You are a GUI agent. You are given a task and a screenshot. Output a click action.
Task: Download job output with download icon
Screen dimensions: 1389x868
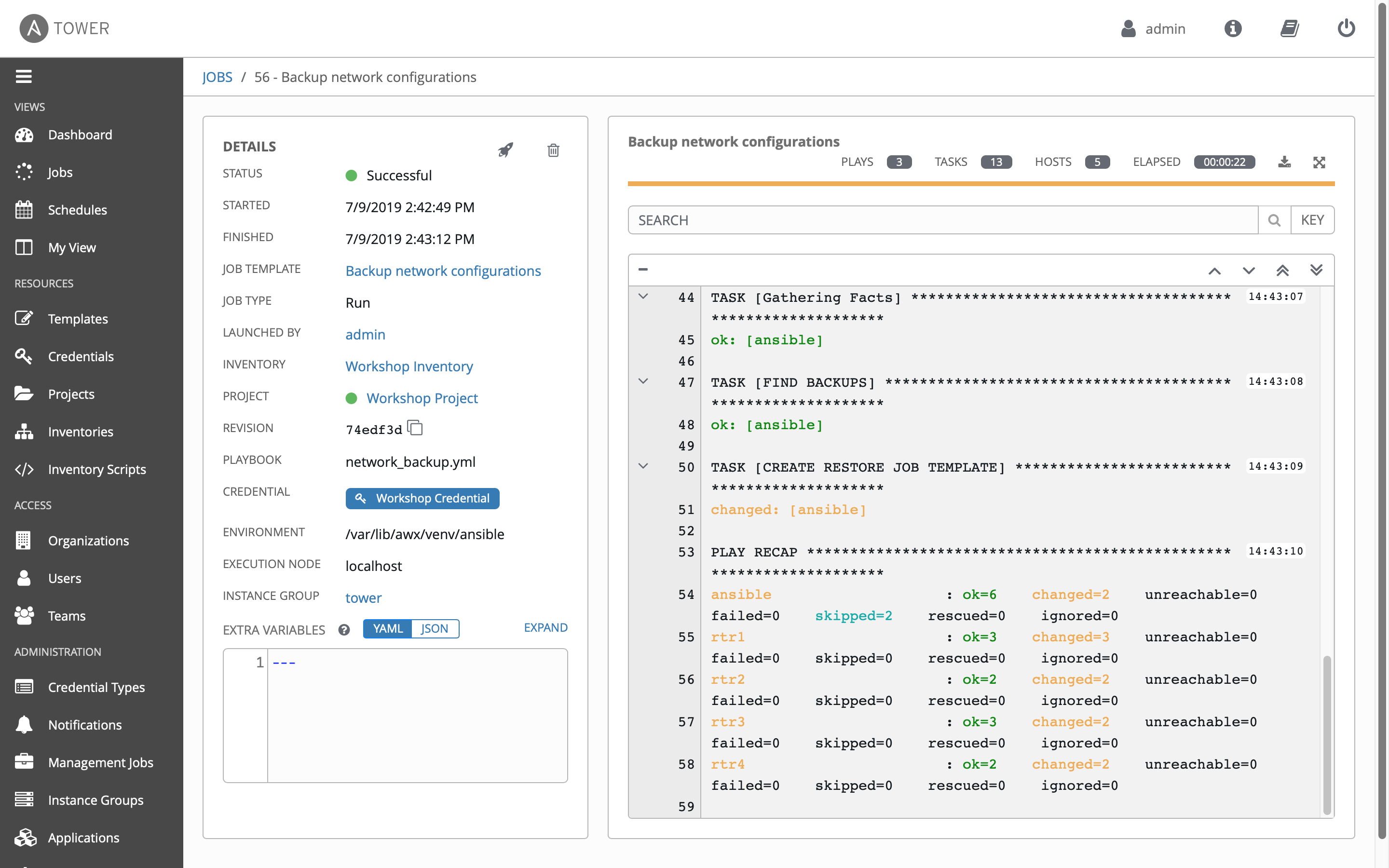pyautogui.click(x=1284, y=162)
